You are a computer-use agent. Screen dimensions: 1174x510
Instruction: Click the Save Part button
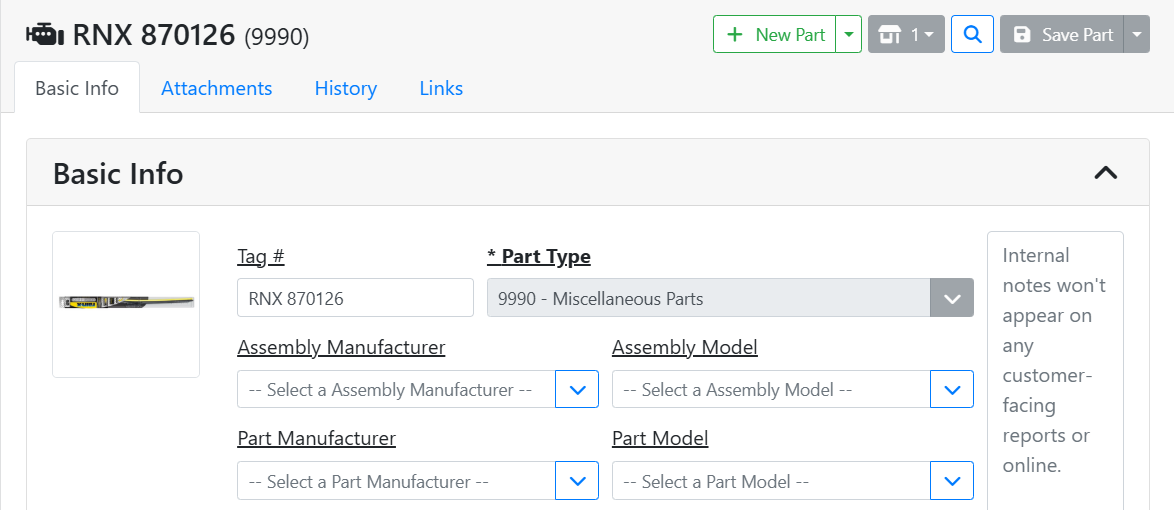(x=1062, y=34)
